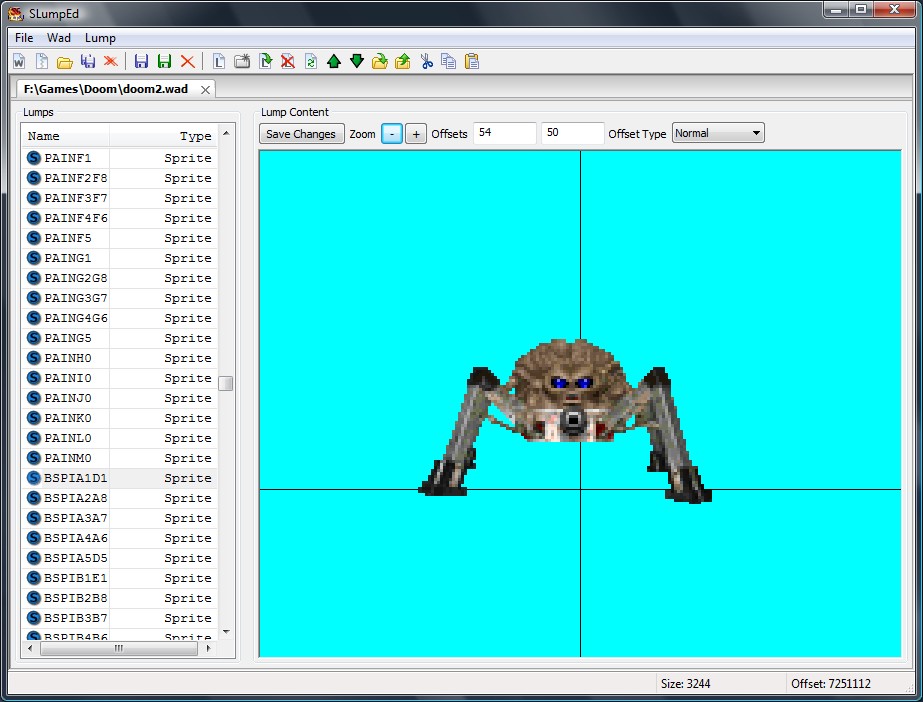This screenshot has width=923, height=702.
Task: Zoom out with the minus button
Action: click(x=392, y=134)
